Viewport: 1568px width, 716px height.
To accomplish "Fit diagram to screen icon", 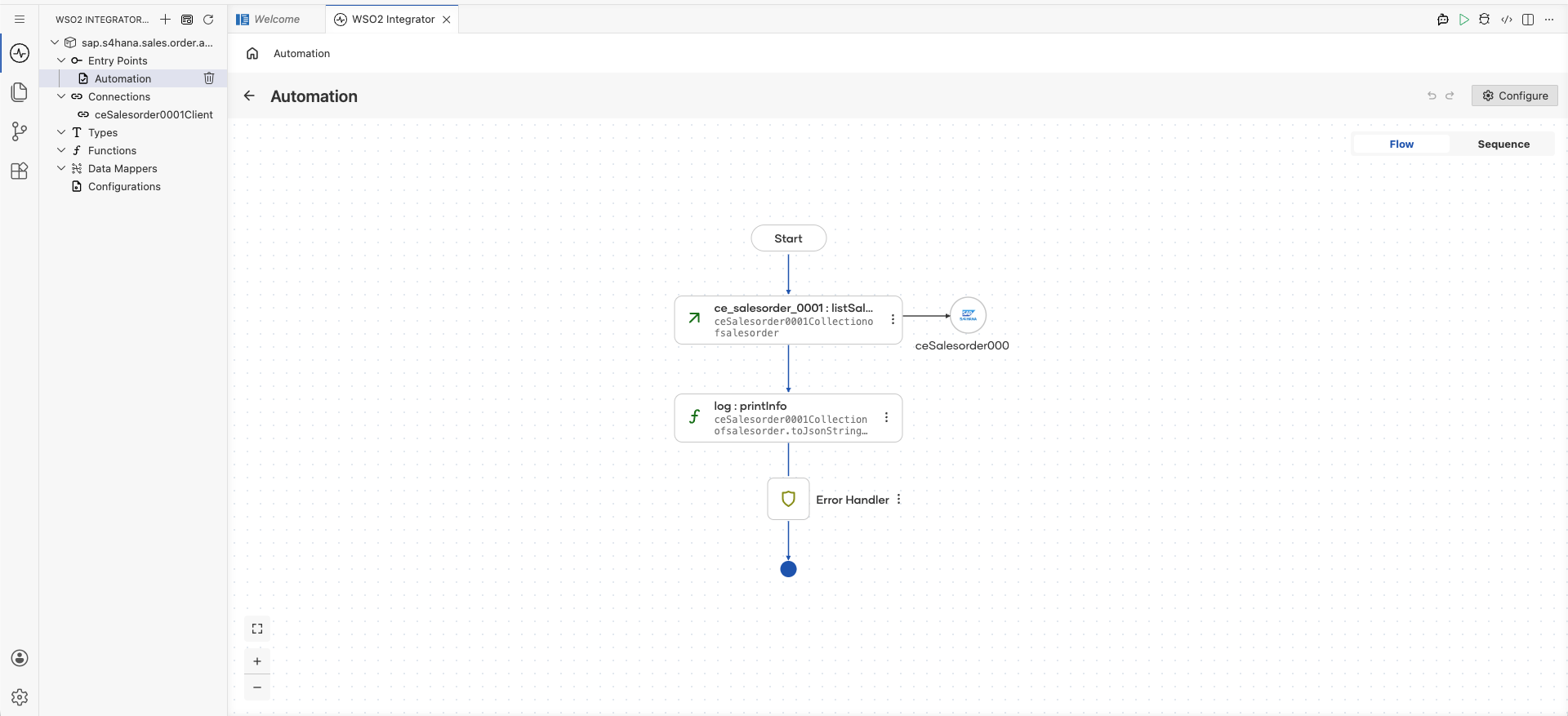I will tap(257, 629).
